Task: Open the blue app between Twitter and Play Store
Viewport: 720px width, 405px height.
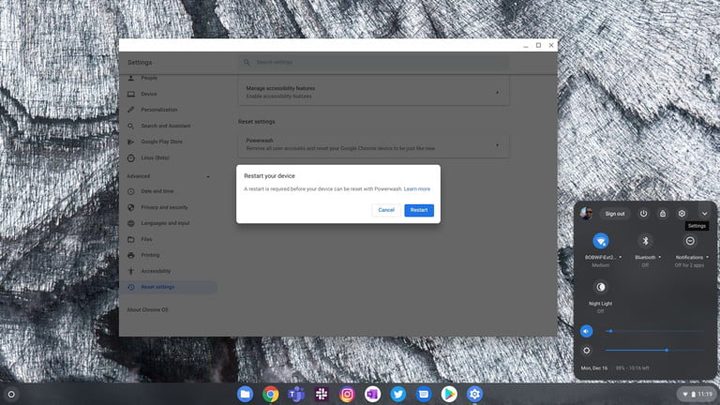Action: tap(423, 394)
